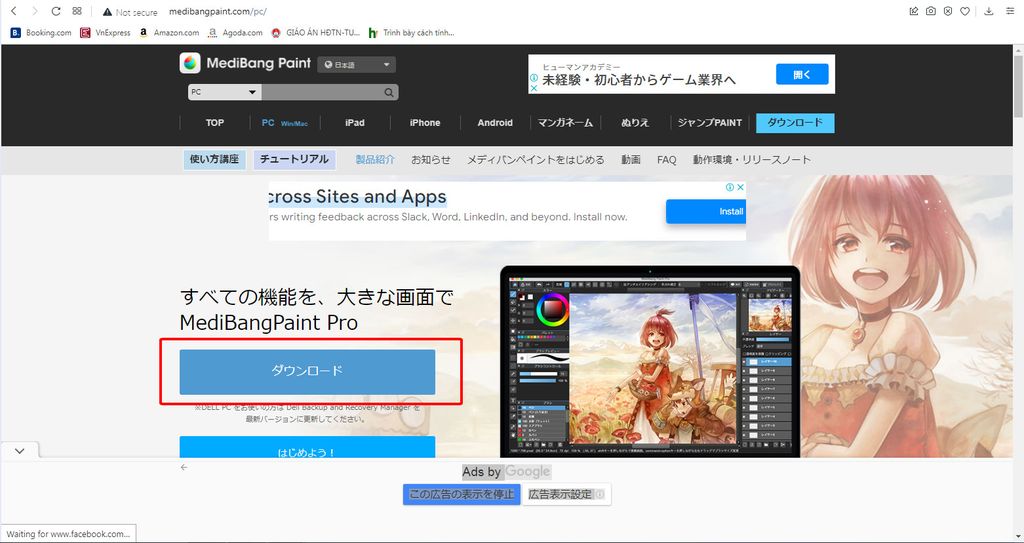Open the speed dial grid icon
The height and width of the screenshot is (543, 1024).
(77, 11)
